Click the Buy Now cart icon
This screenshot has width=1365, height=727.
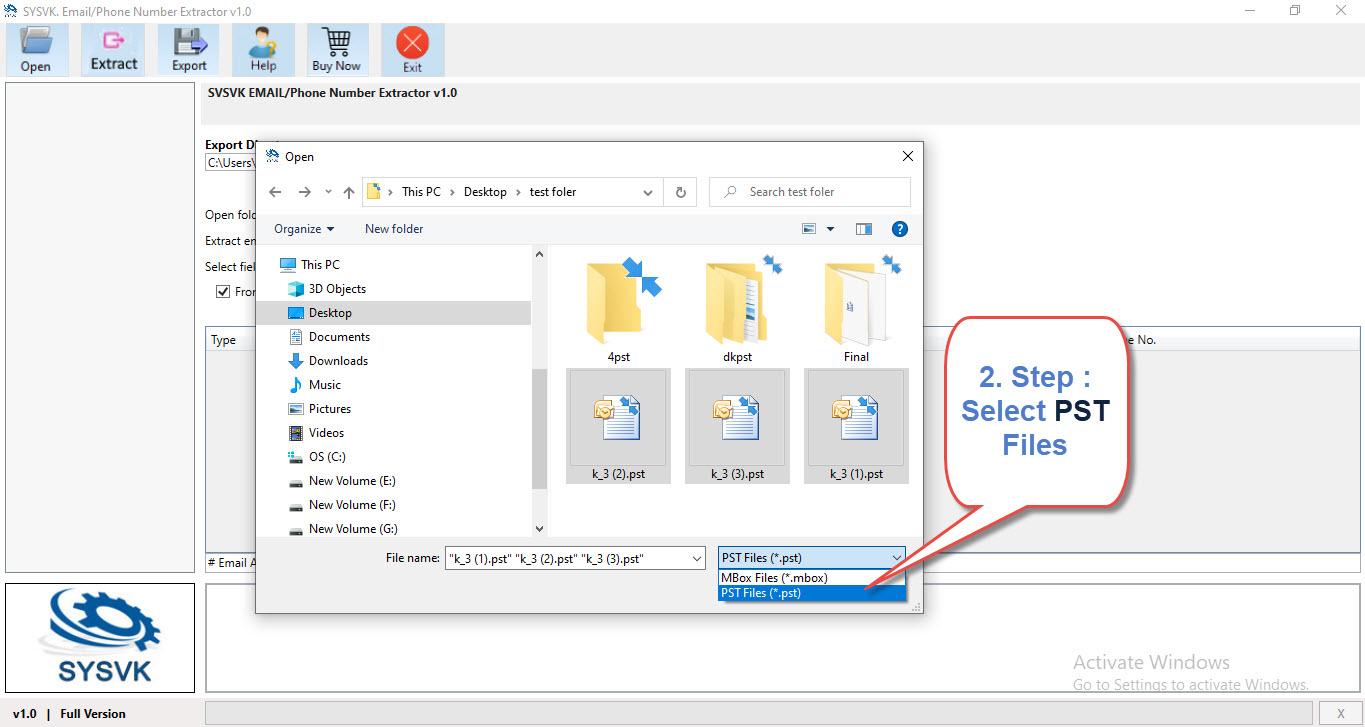tap(336, 49)
